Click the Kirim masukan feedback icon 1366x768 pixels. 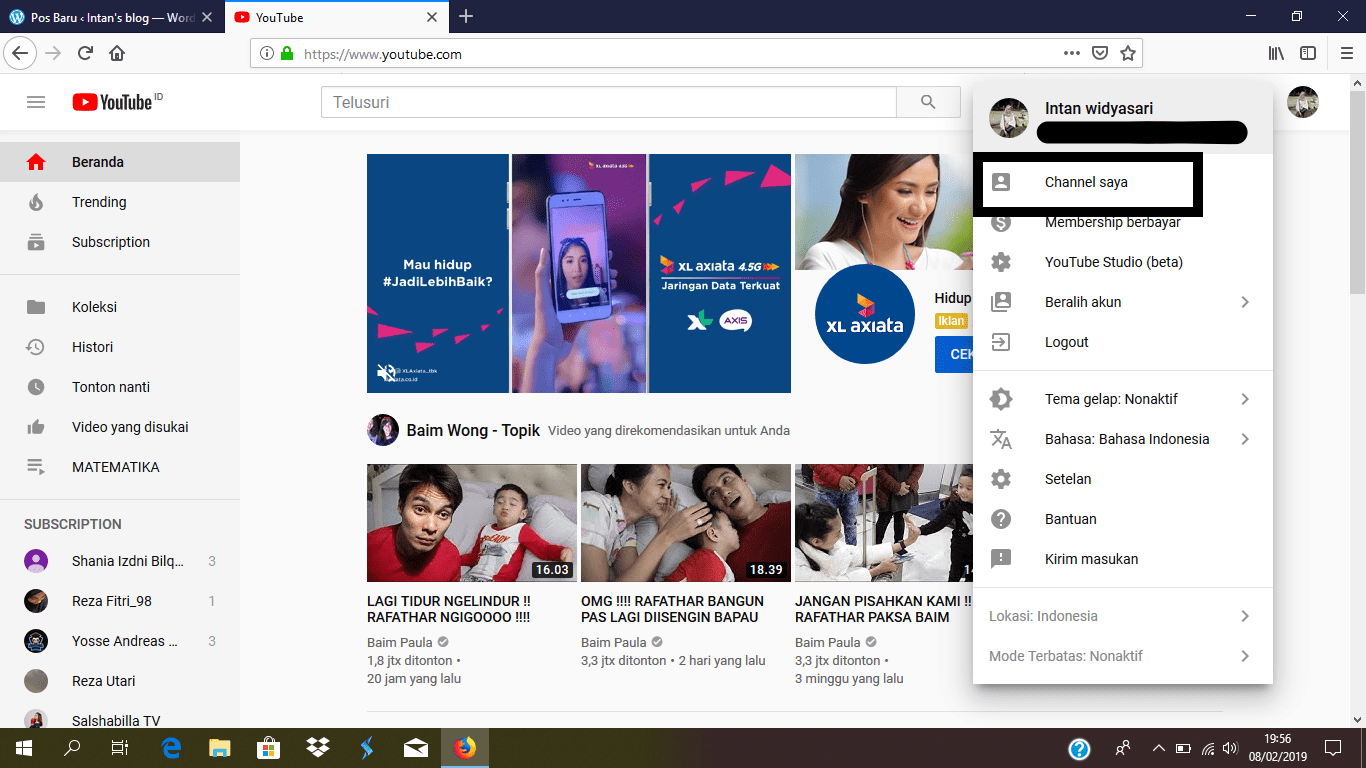1000,559
